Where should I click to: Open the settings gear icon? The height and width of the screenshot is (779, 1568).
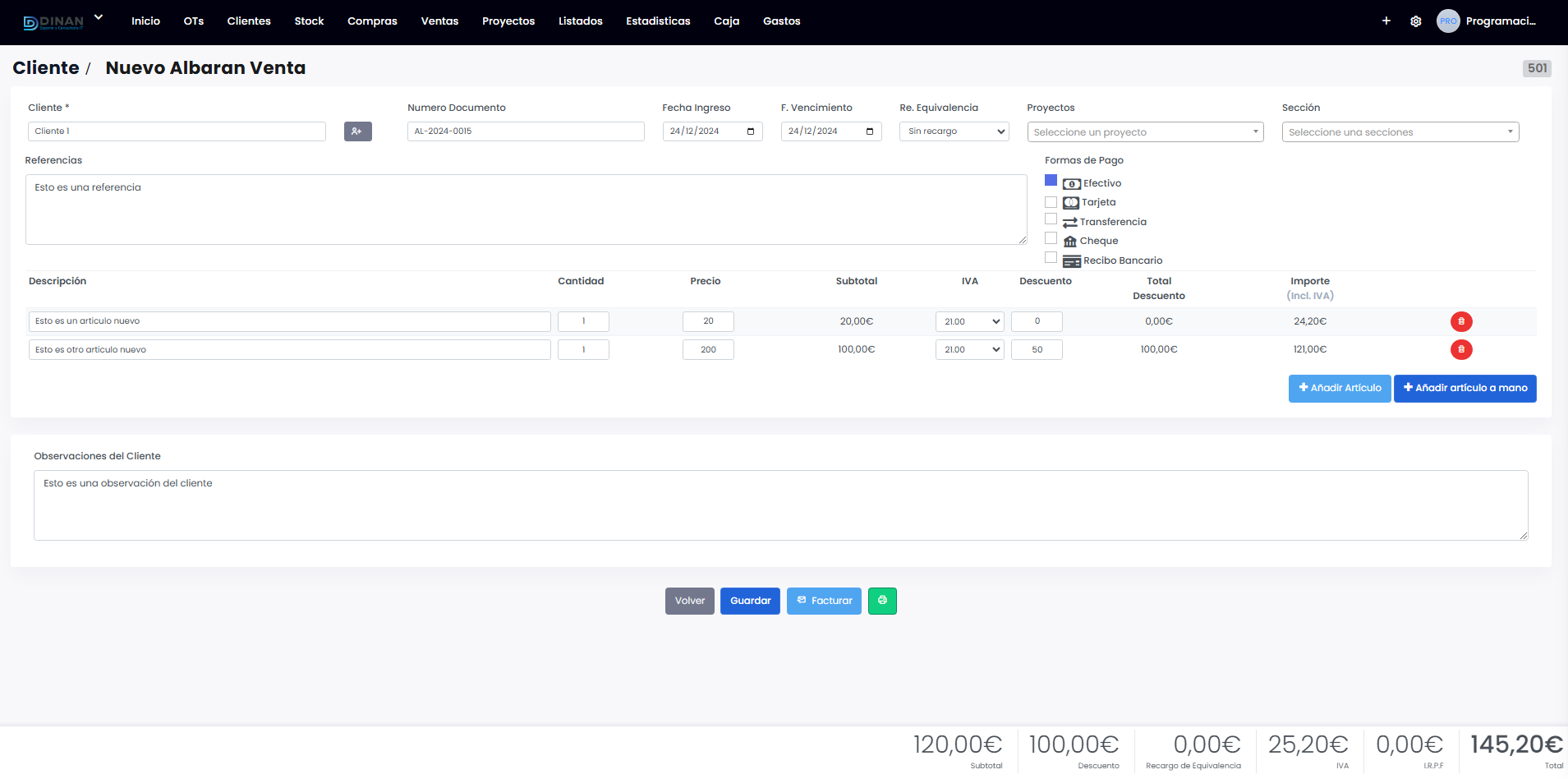1416,21
